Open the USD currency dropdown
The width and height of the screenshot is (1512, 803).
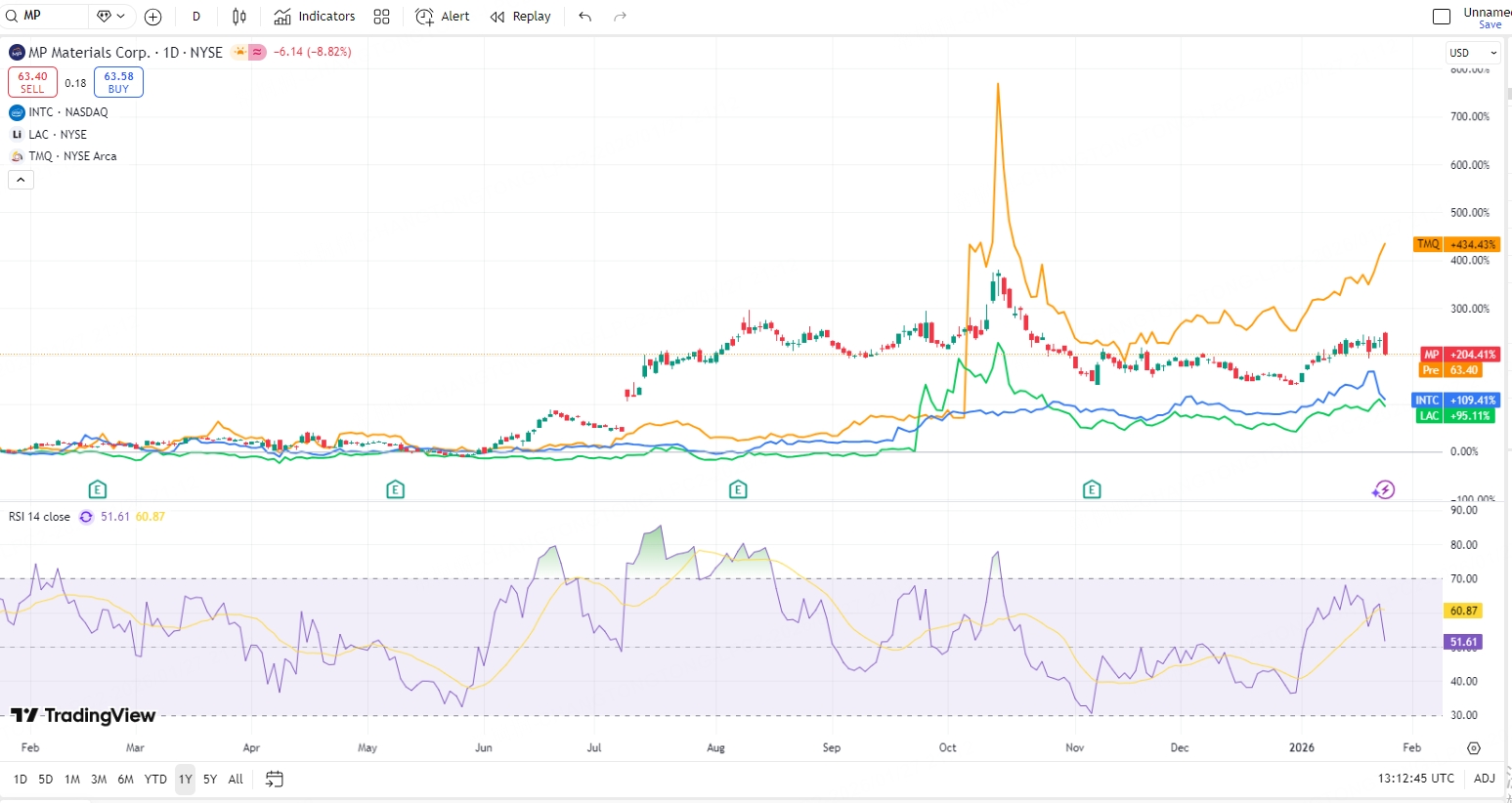coord(1474,53)
